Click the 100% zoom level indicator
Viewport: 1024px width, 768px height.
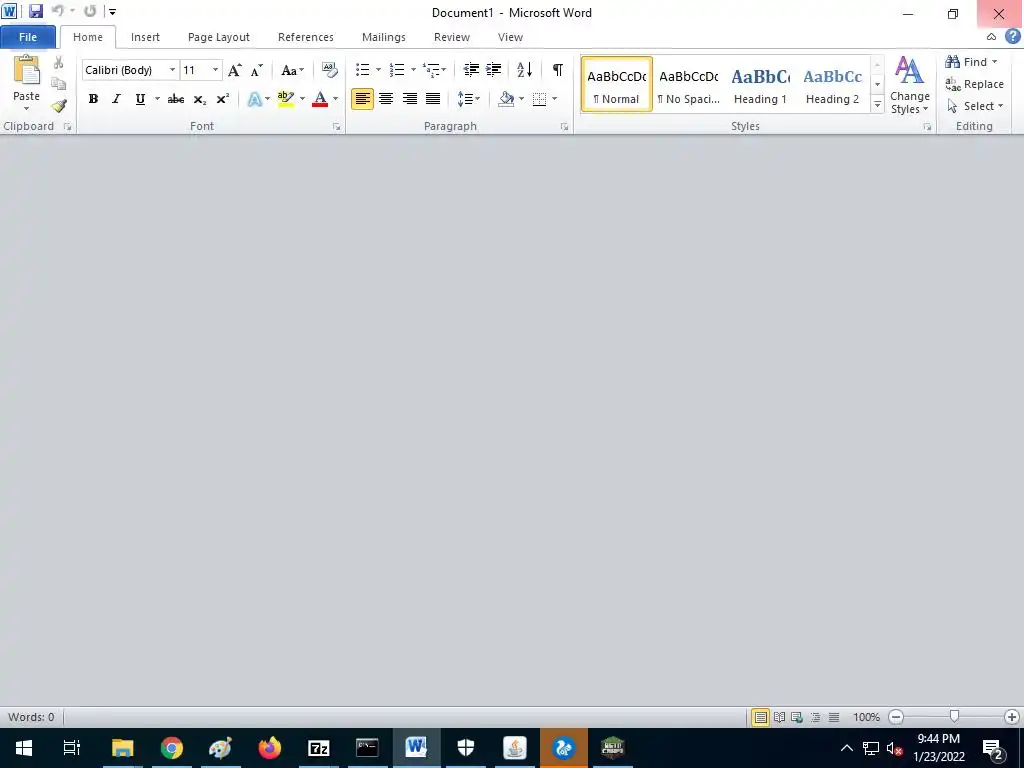[x=867, y=717]
